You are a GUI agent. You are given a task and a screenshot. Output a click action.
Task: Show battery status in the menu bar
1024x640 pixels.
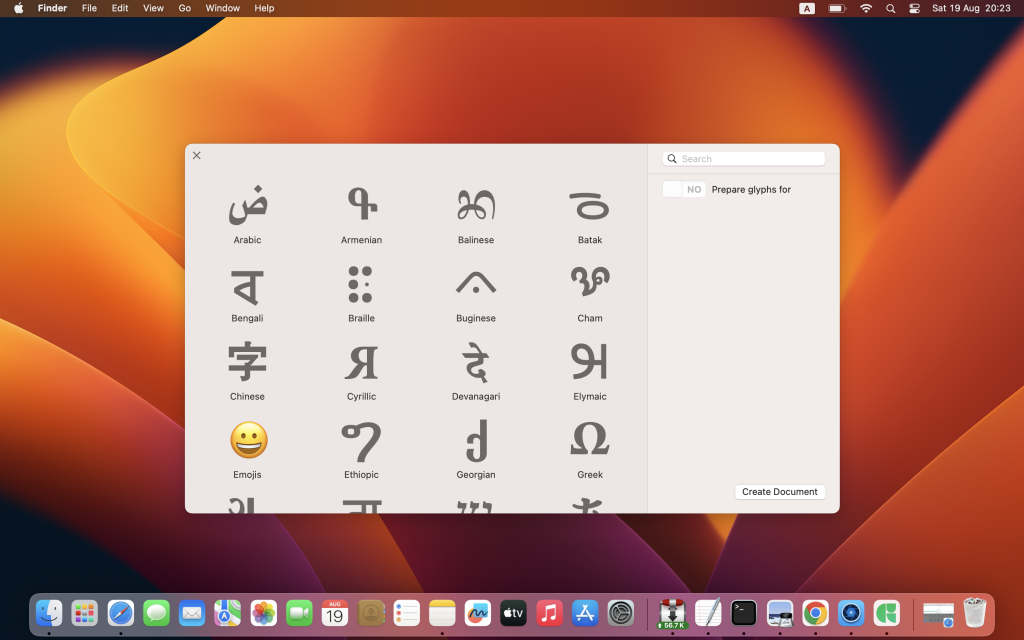point(837,8)
